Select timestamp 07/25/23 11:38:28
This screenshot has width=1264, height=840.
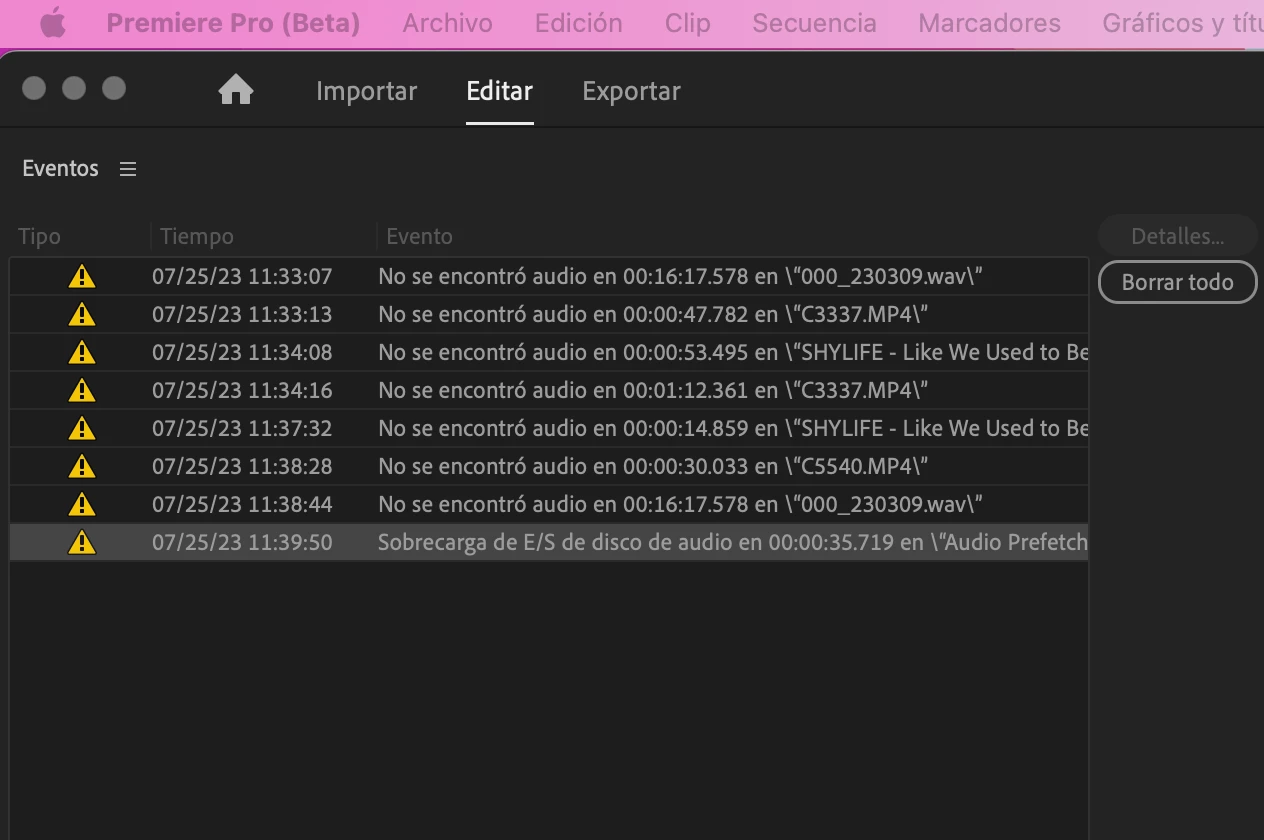(242, 466)
